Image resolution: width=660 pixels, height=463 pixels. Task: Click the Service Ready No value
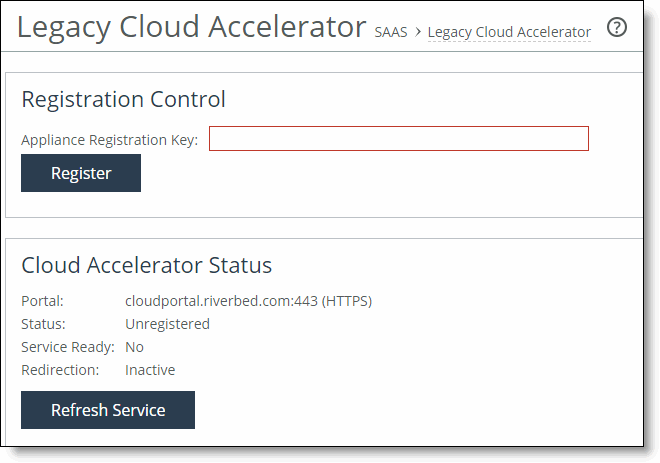(134, 347)
